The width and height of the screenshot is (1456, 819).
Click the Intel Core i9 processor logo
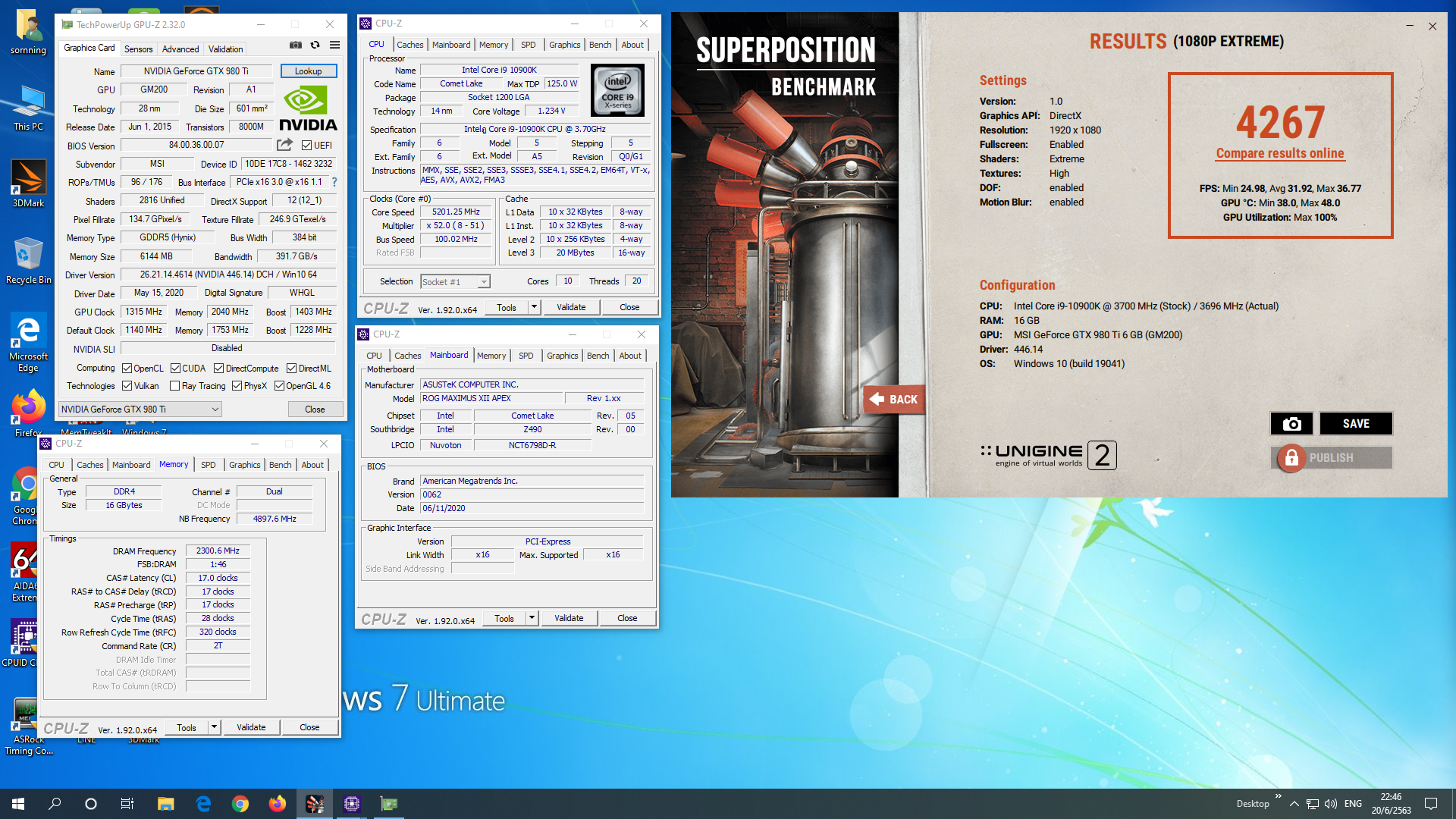[618, 90]
